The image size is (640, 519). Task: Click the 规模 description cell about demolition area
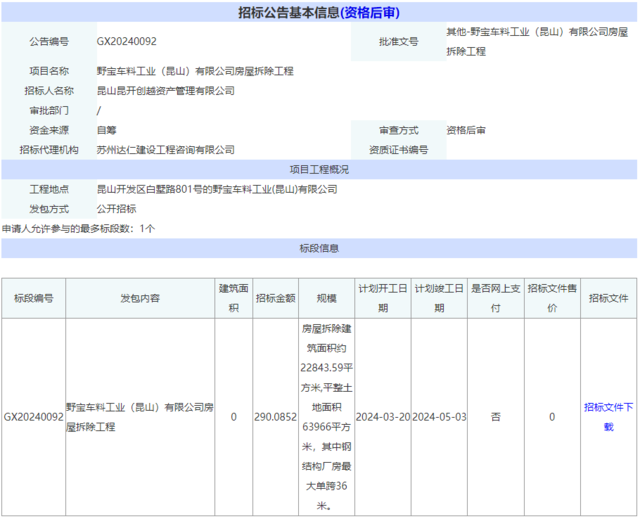[327, 417]
